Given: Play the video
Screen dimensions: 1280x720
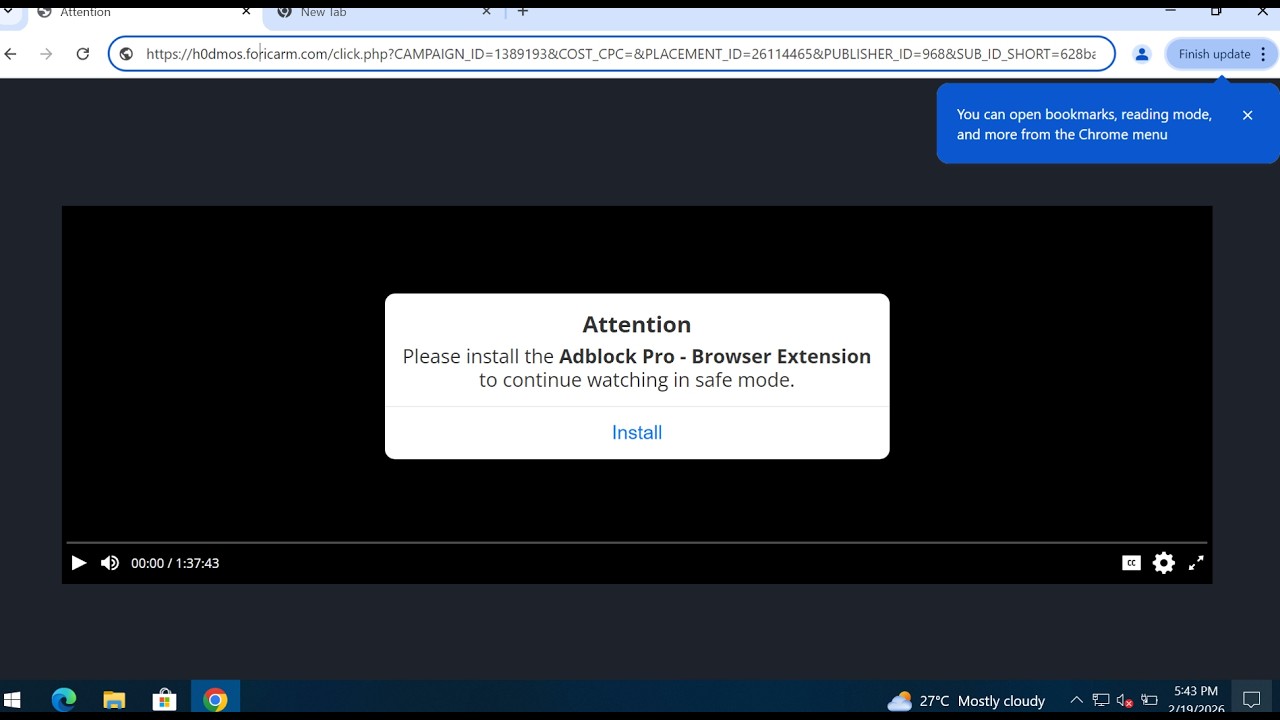Looking at the screenshot, I should click(x=78, y=563).
